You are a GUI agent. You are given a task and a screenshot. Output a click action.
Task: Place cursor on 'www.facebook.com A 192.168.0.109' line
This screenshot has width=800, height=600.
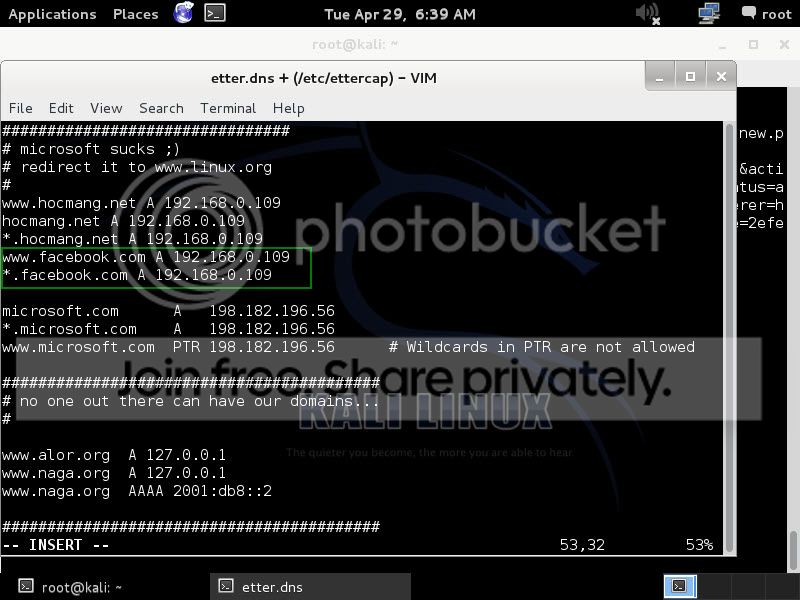(146, 257)
